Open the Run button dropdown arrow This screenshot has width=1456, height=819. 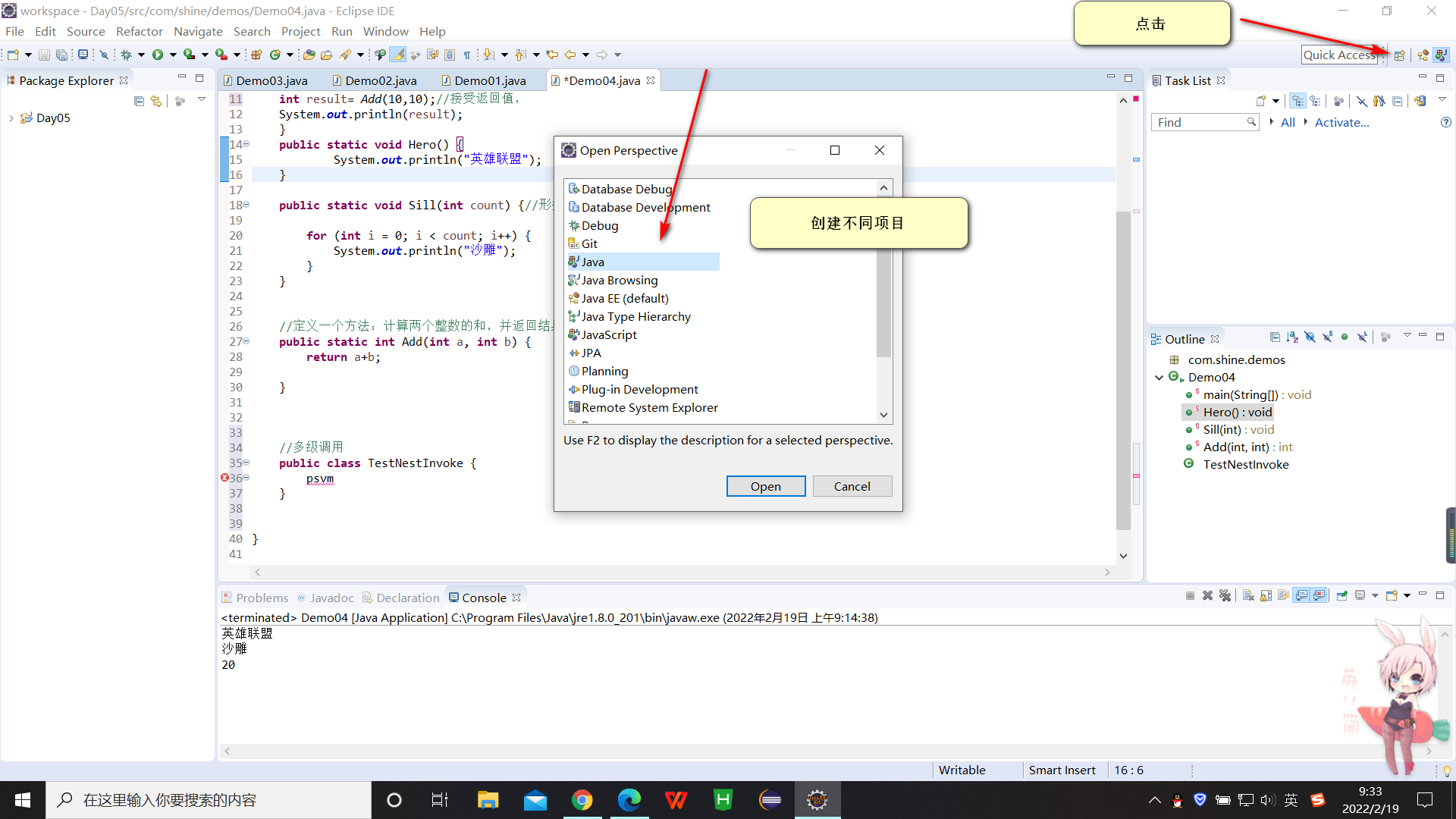coord(173,55)
